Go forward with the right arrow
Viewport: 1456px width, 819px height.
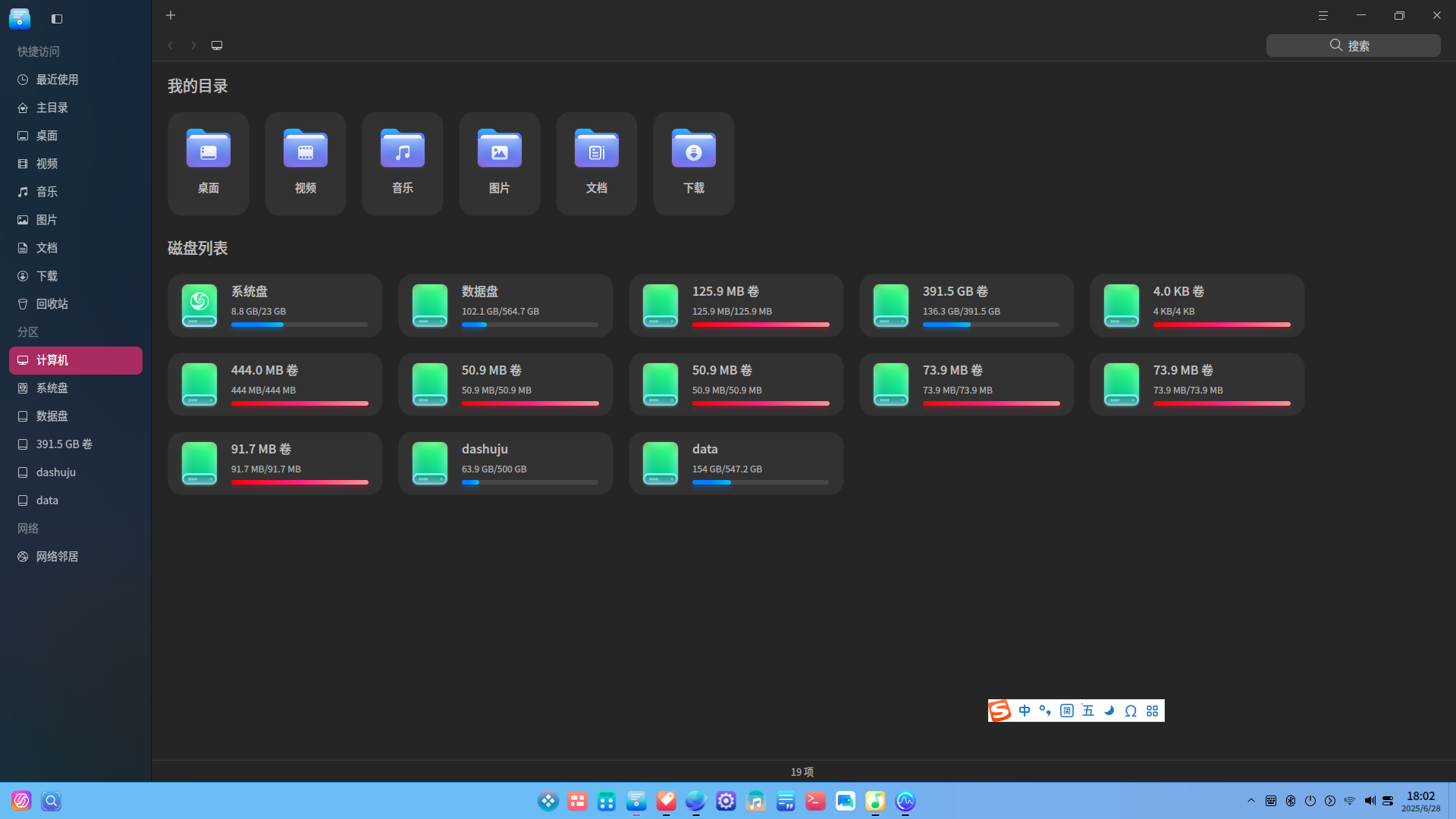pos(193,45)
